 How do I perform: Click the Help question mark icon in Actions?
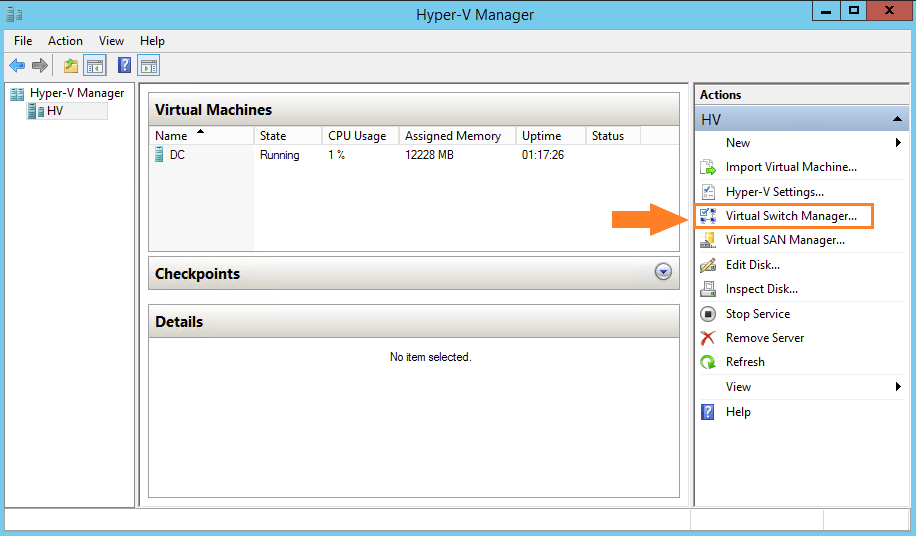707,412
